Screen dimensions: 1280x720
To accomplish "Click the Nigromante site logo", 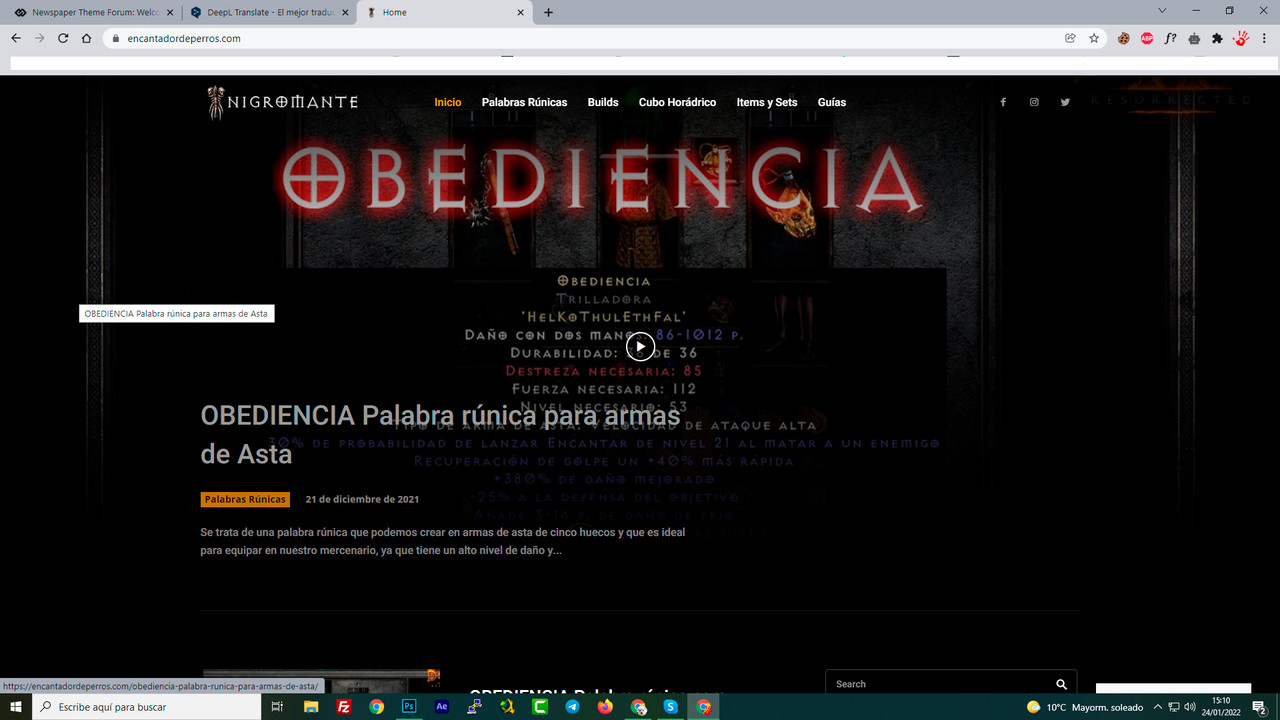I will [x=282, y=102].
